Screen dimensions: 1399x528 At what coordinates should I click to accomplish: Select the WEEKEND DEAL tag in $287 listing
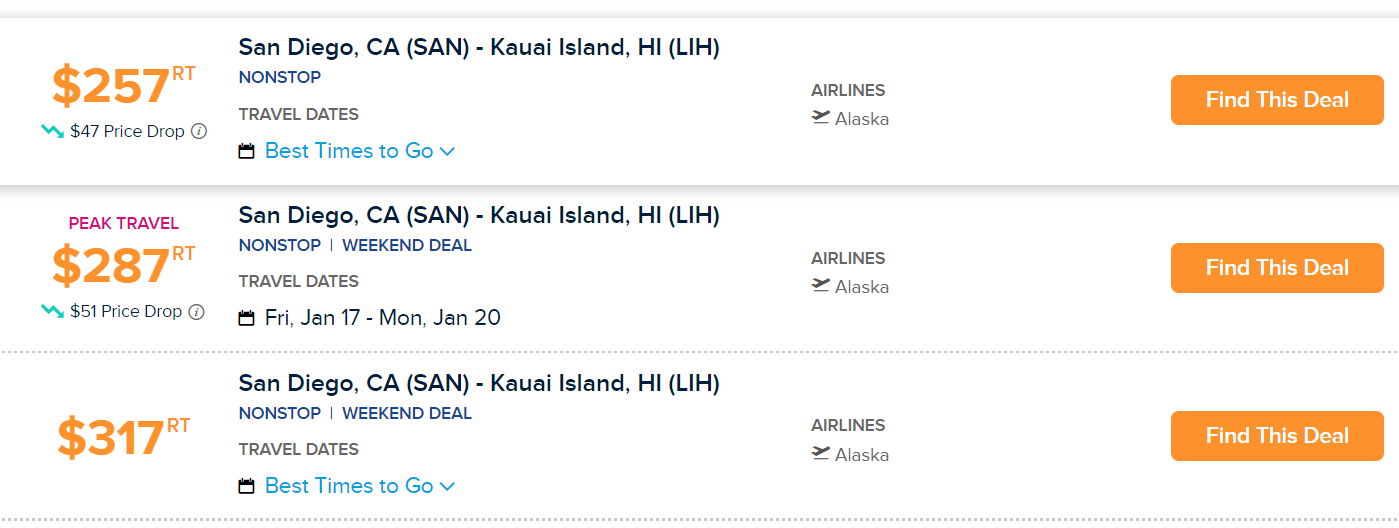pyautogui.click(x=407, y=245)
